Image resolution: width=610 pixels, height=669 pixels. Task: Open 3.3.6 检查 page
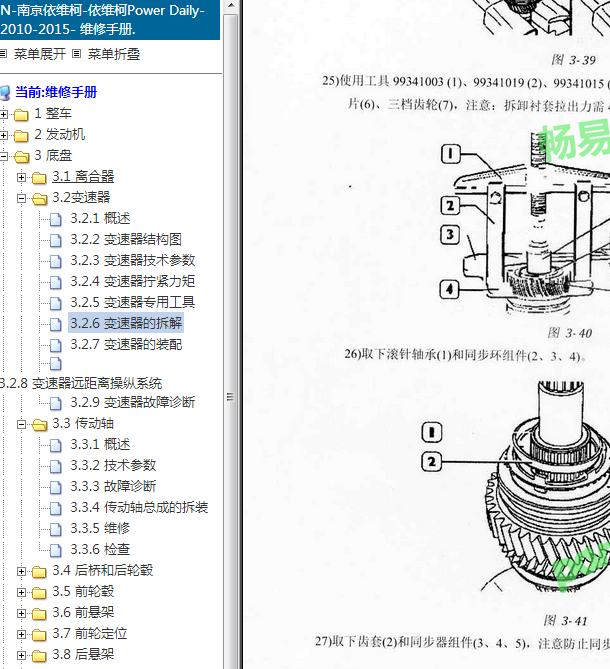100,549
